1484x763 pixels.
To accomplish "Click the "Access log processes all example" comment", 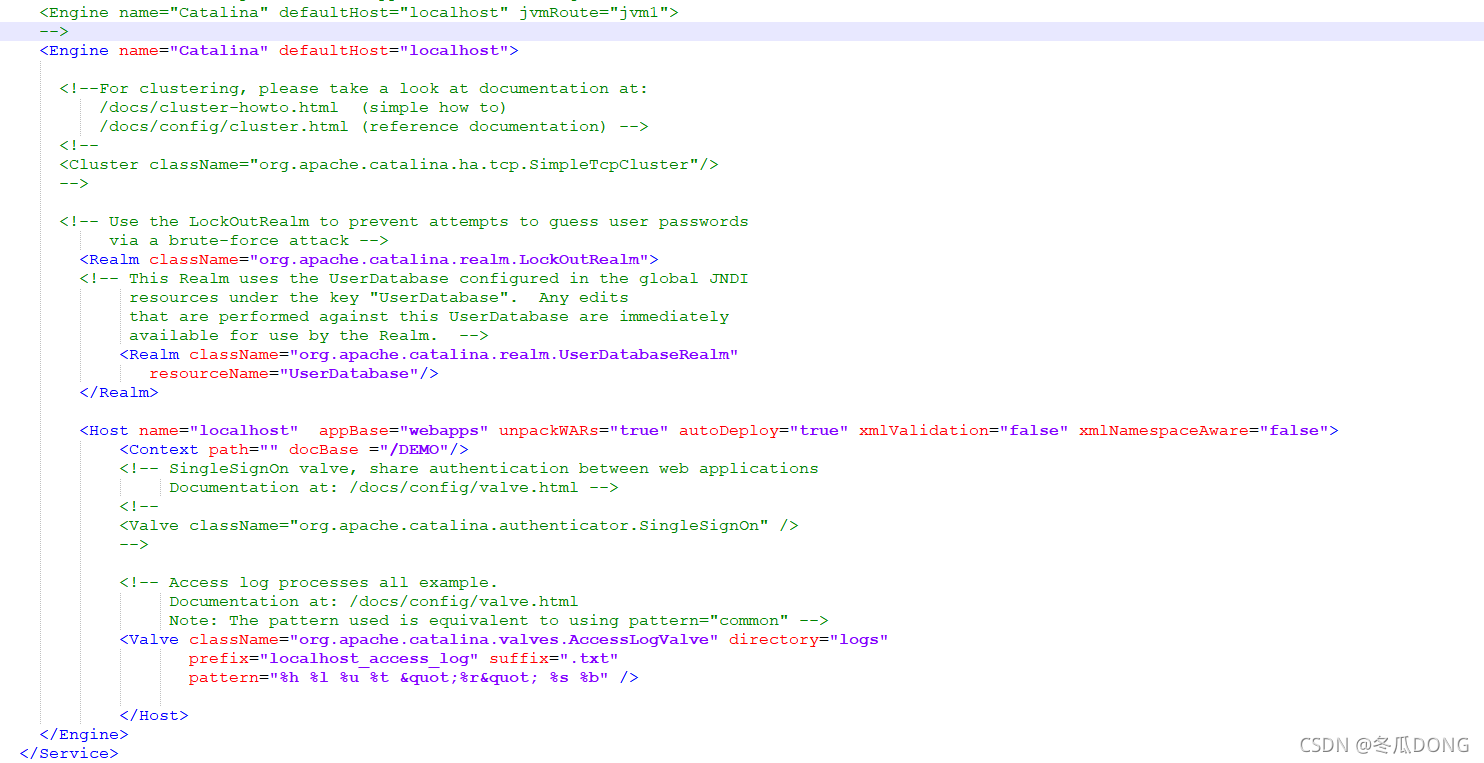I will tap(308, 582).
